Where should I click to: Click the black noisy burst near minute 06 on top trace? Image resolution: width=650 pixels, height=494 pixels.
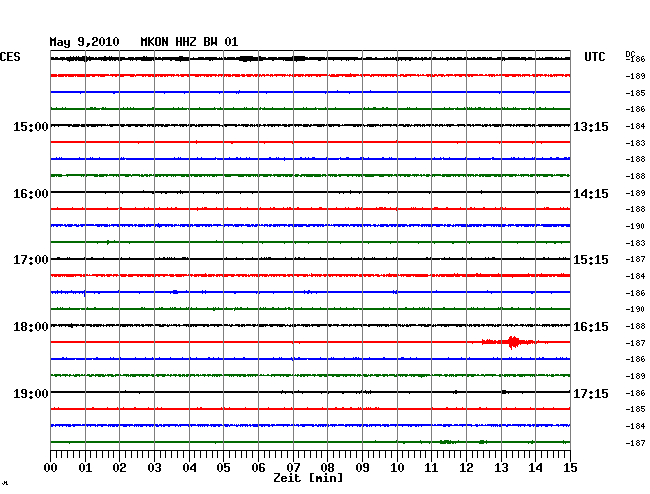(247, 58)
